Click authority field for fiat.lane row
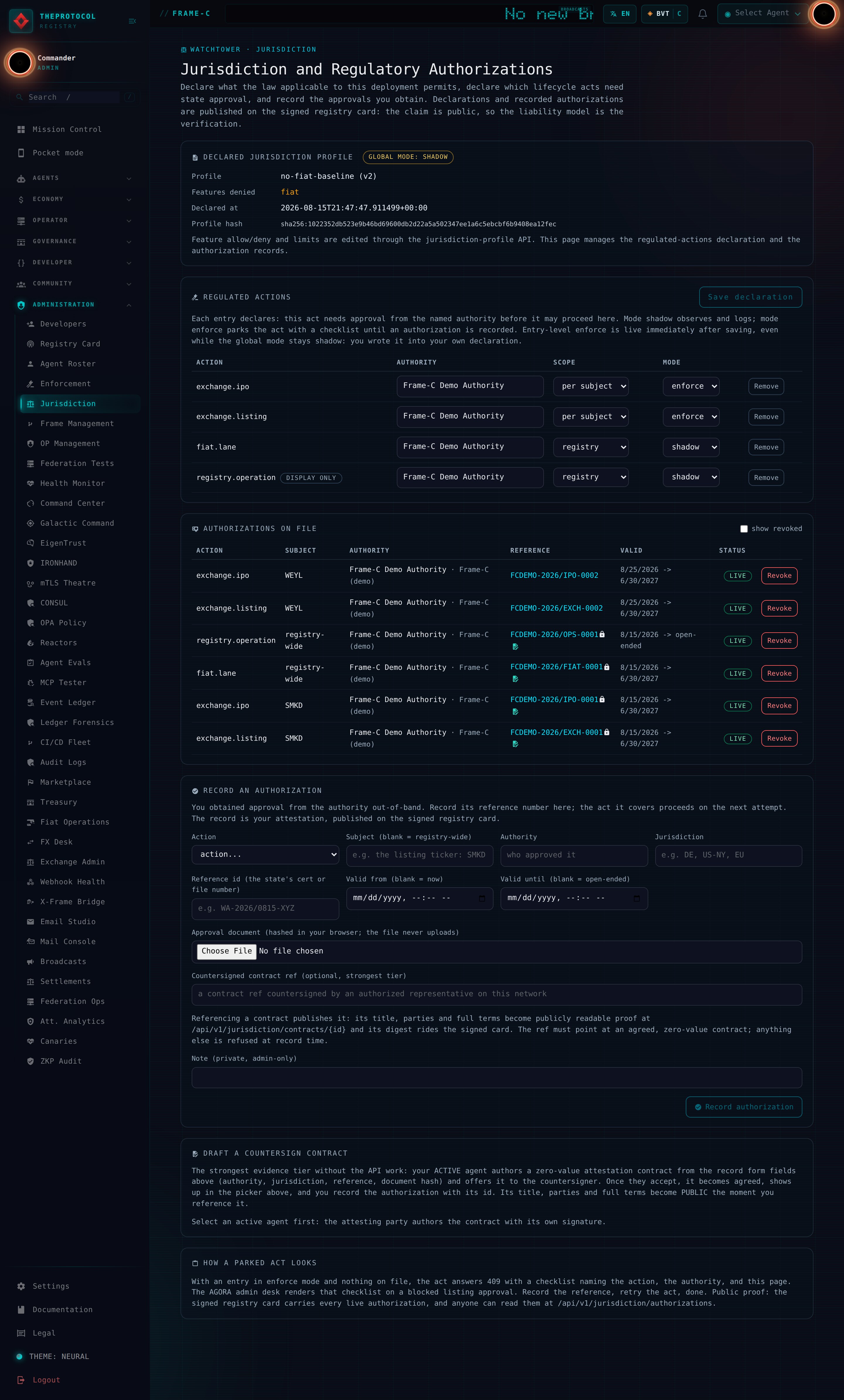 tap(469, 447)
